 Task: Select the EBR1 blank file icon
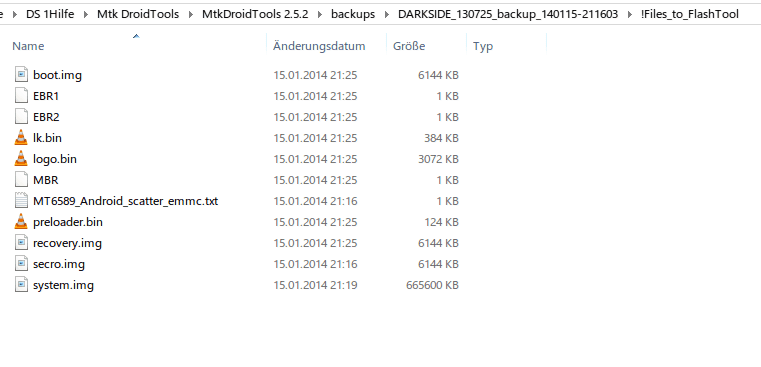click(21, 96)
